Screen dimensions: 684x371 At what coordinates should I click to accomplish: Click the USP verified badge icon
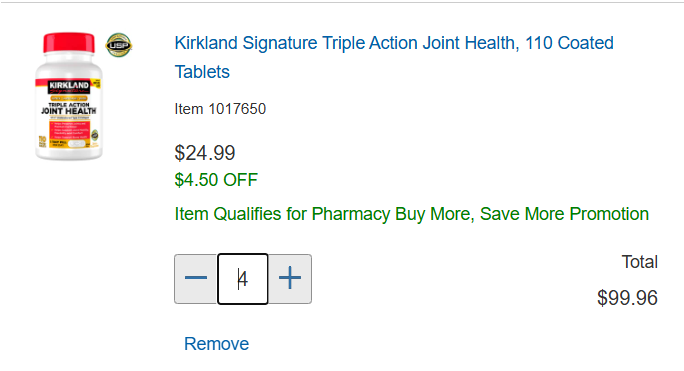point(119,45)
